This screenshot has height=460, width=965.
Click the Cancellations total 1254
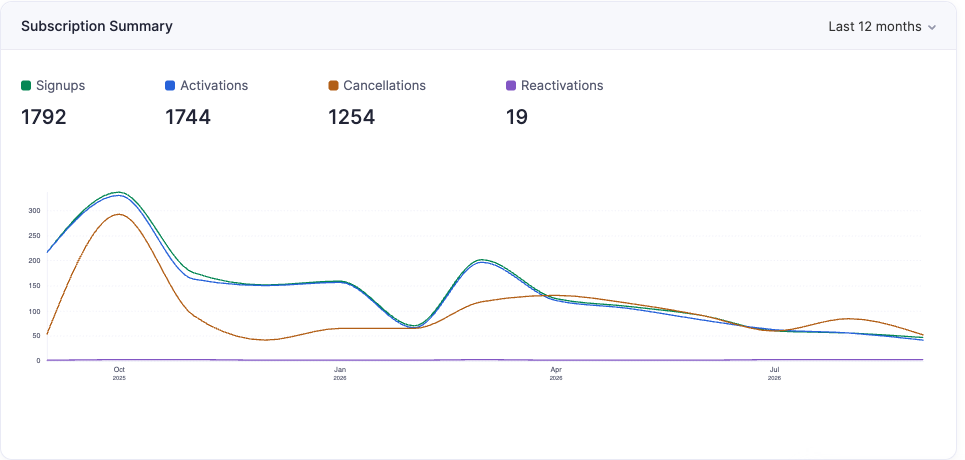point(351,117)
